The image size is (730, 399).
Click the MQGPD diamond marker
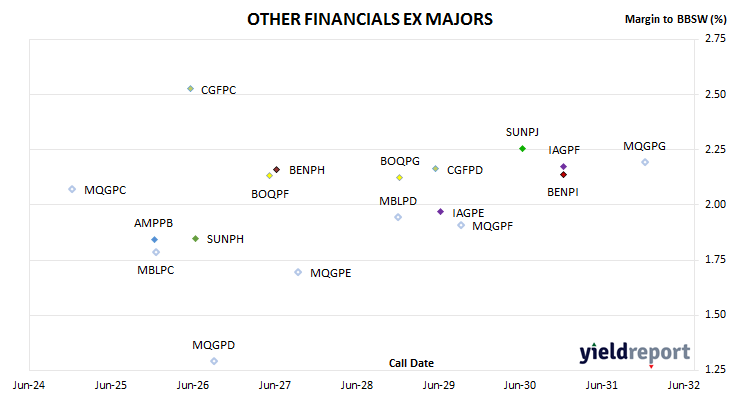click(x=214, y=361)
